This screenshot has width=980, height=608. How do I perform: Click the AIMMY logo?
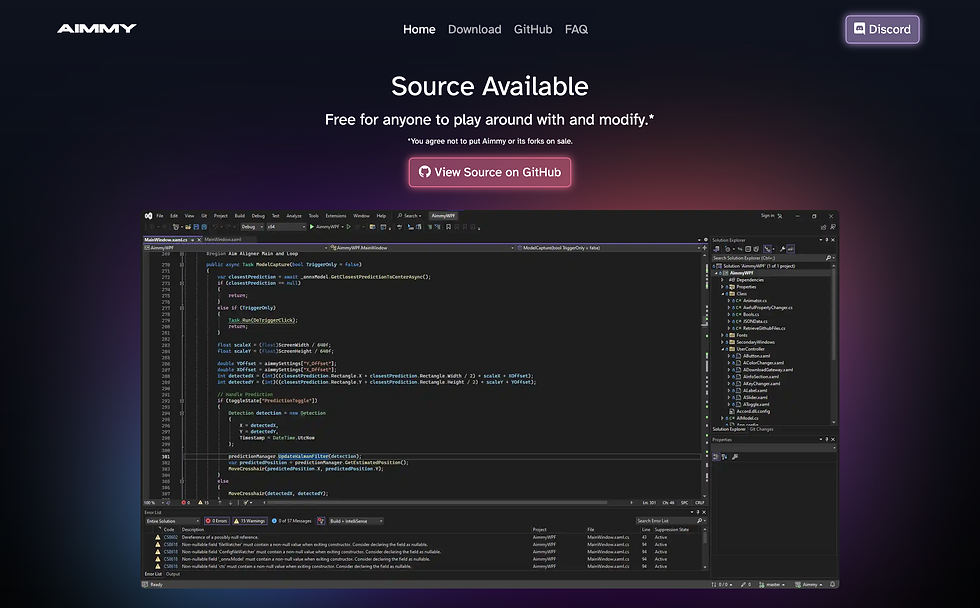coord(97,28)
